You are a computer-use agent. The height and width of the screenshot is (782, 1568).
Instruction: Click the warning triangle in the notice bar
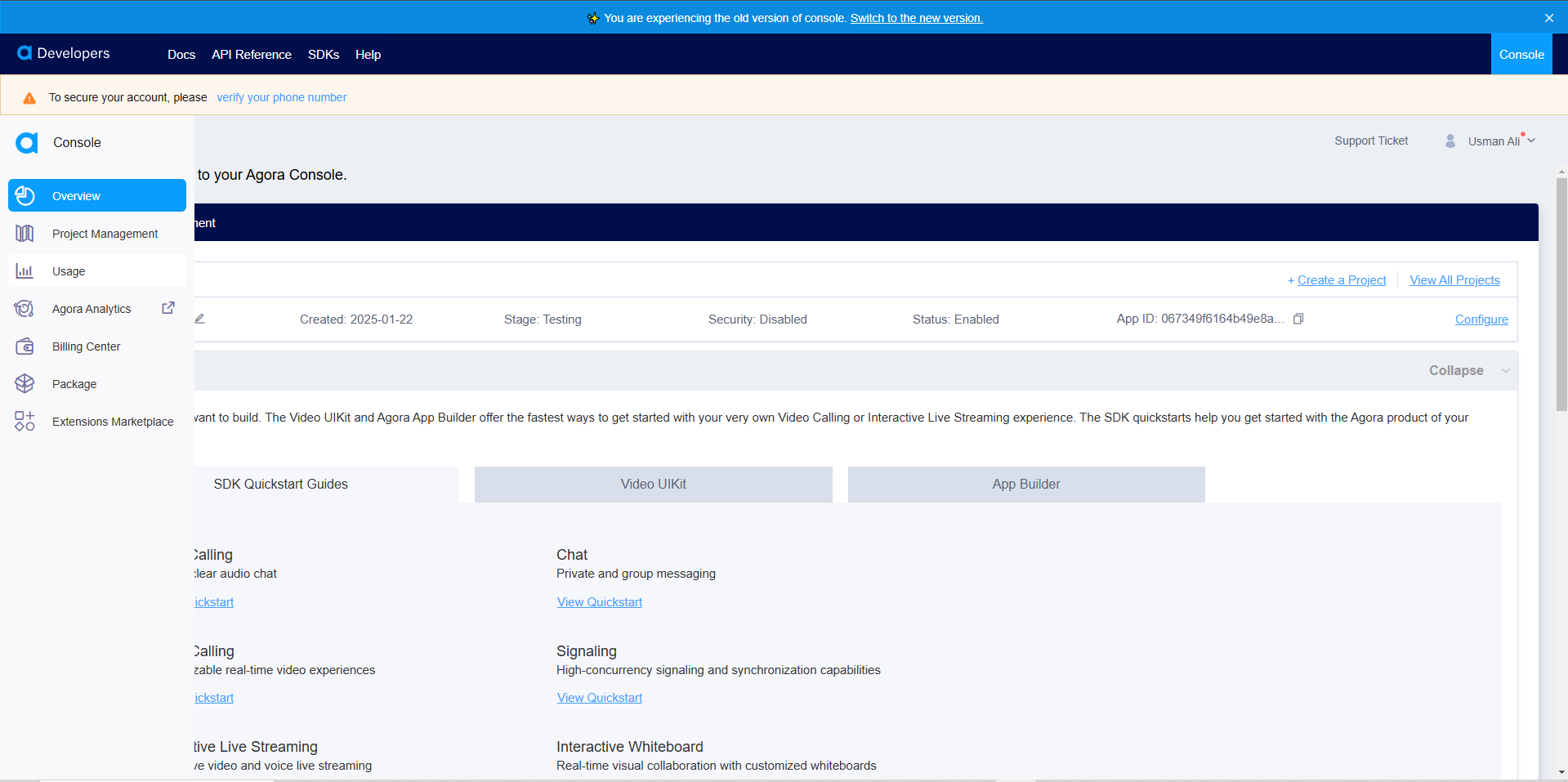point(29,97)
